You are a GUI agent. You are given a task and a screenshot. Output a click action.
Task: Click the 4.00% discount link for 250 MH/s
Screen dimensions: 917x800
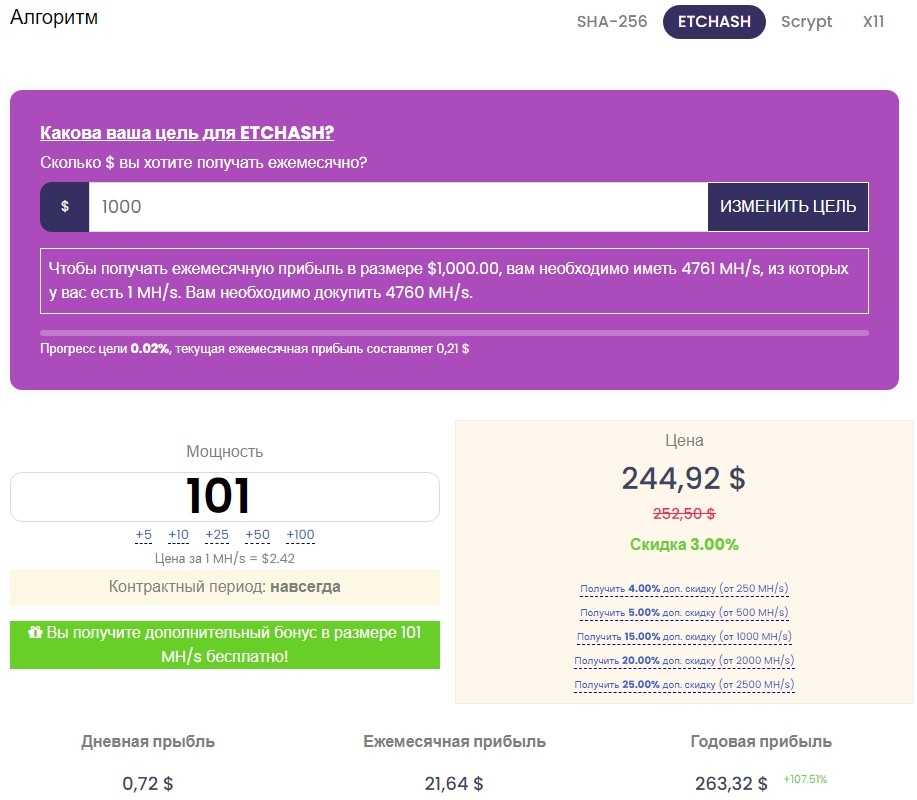[684, 588]
